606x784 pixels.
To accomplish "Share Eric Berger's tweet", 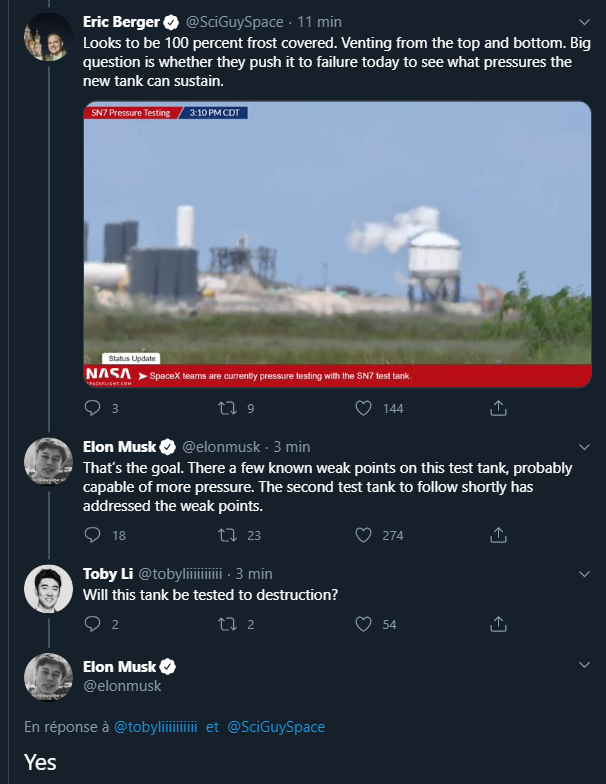I will point(497,408).
